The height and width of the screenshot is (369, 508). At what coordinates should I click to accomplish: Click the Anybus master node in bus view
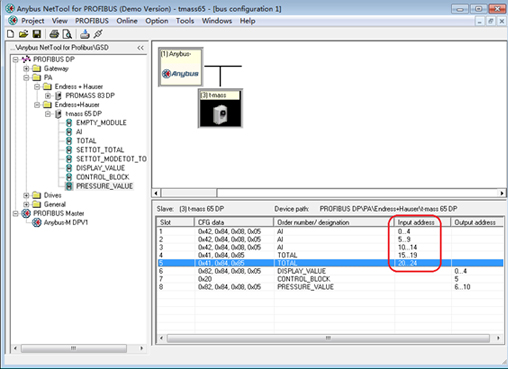(180, 67)
